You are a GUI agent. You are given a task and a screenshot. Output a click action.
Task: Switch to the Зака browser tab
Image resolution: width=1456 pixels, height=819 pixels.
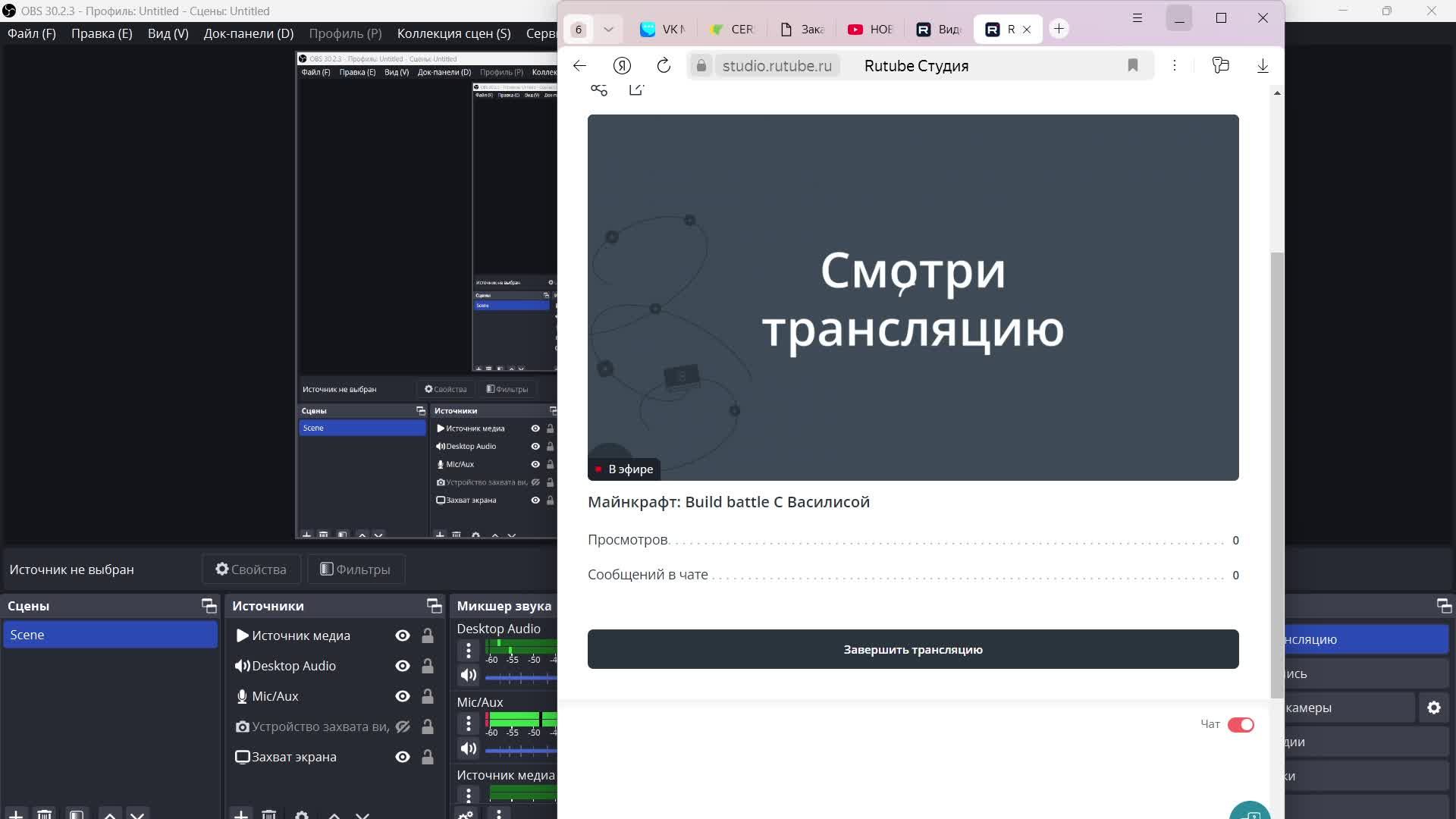tap(802, 30)
